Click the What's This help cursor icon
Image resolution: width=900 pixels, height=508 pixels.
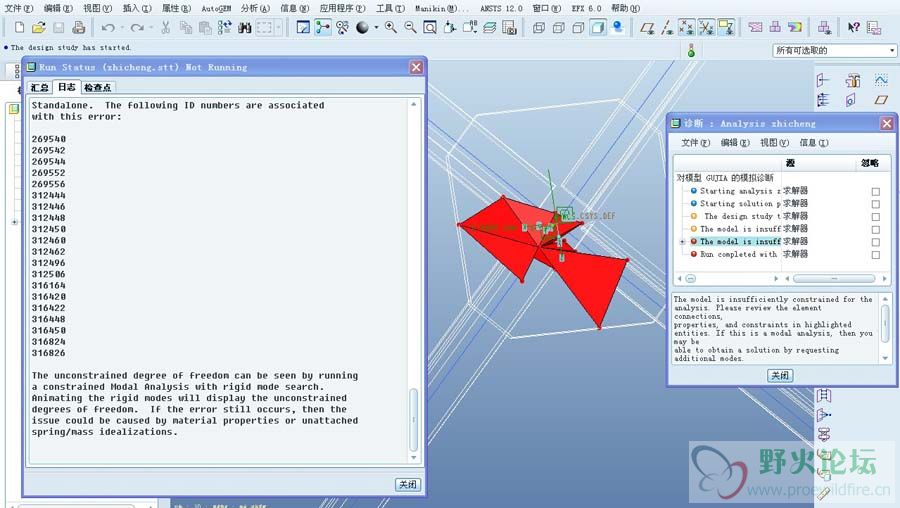(854, 27)
